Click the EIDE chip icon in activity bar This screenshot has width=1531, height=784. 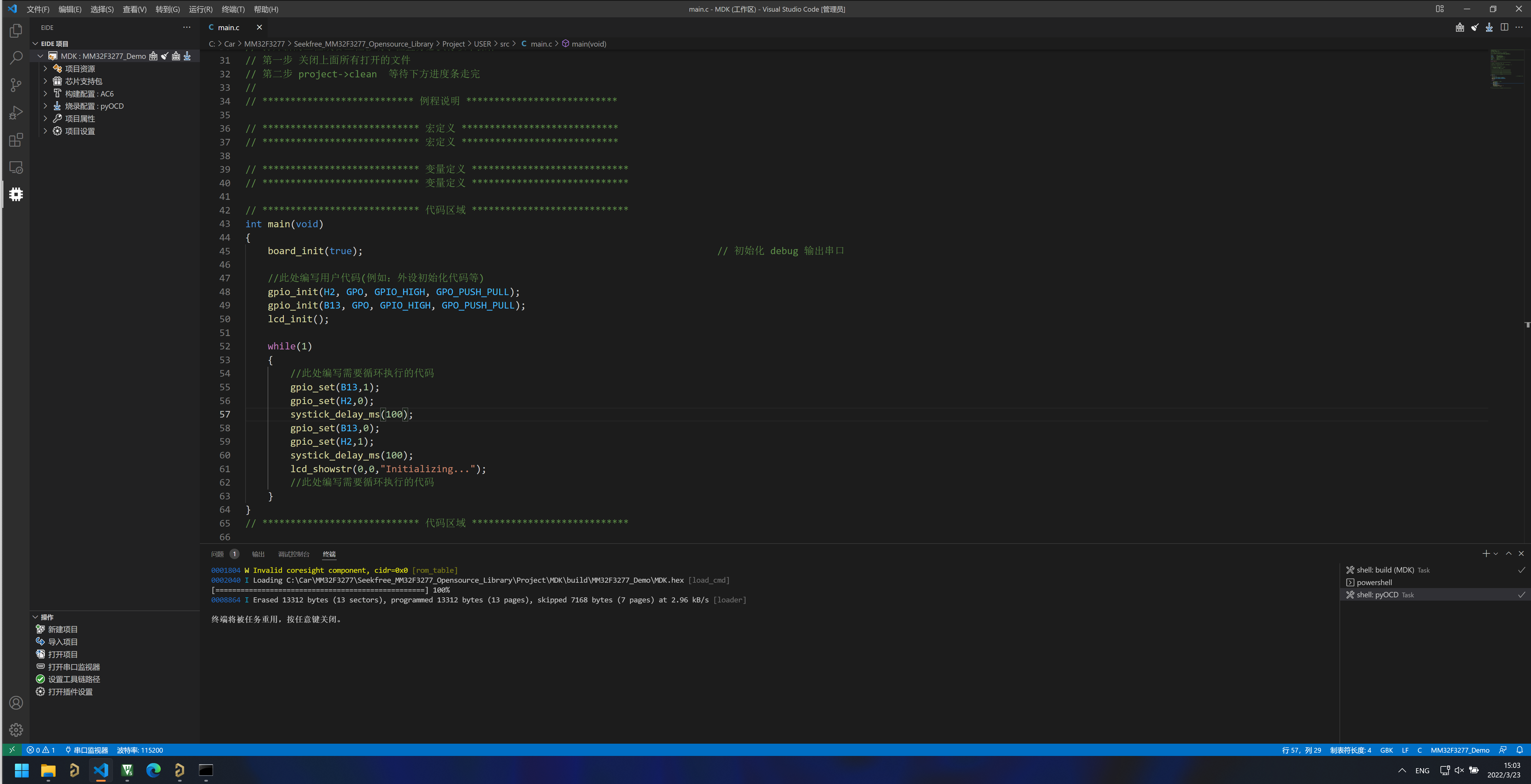[16, 194]
